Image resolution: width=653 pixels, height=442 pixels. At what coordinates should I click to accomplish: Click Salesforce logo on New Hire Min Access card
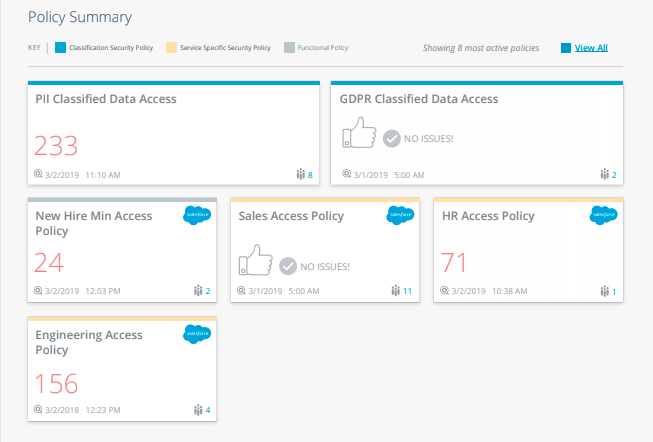pyautogui.click(x=197, y=215)
